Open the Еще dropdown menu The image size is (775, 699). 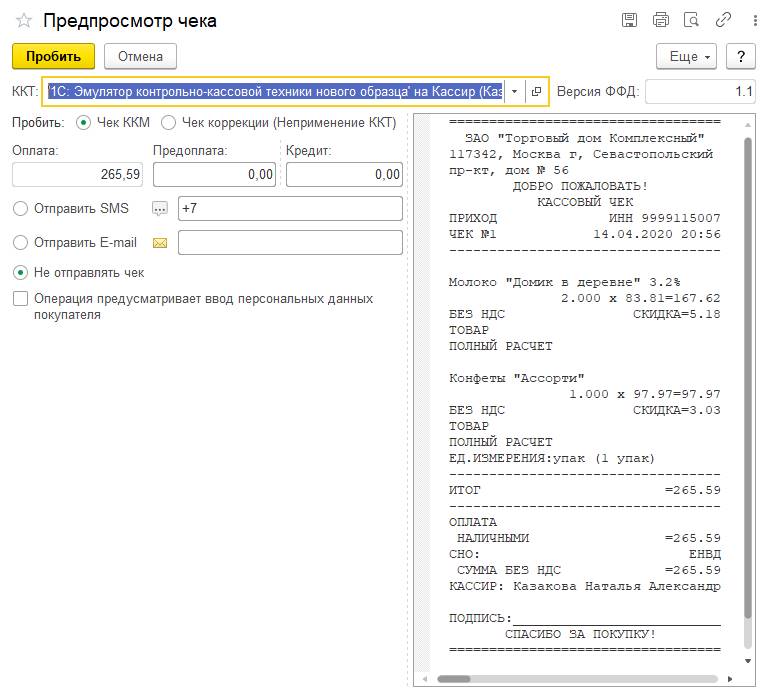point(687,56)
